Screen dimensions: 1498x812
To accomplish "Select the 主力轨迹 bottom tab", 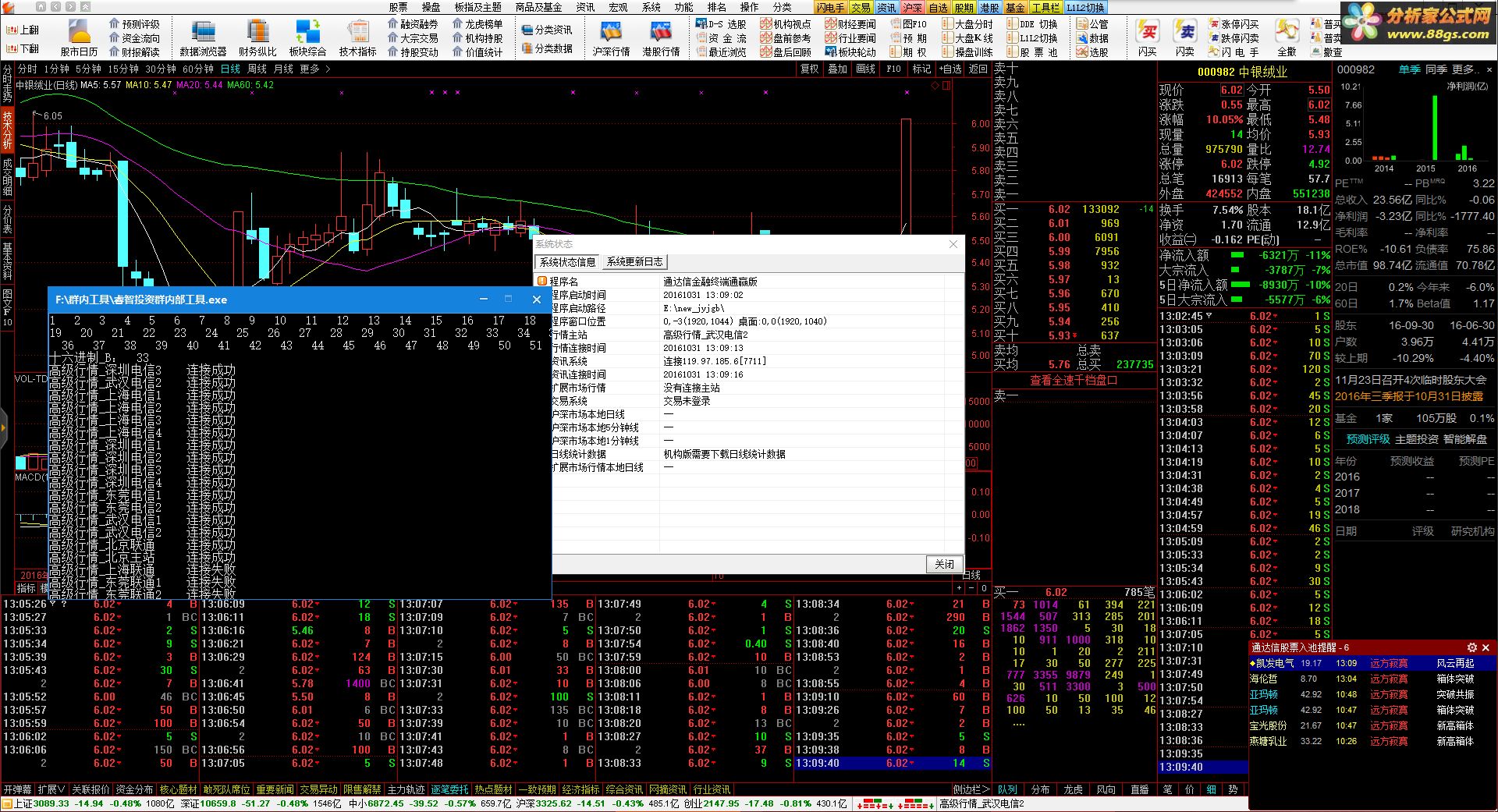I will pyautogui.click(x=406, y=789).
